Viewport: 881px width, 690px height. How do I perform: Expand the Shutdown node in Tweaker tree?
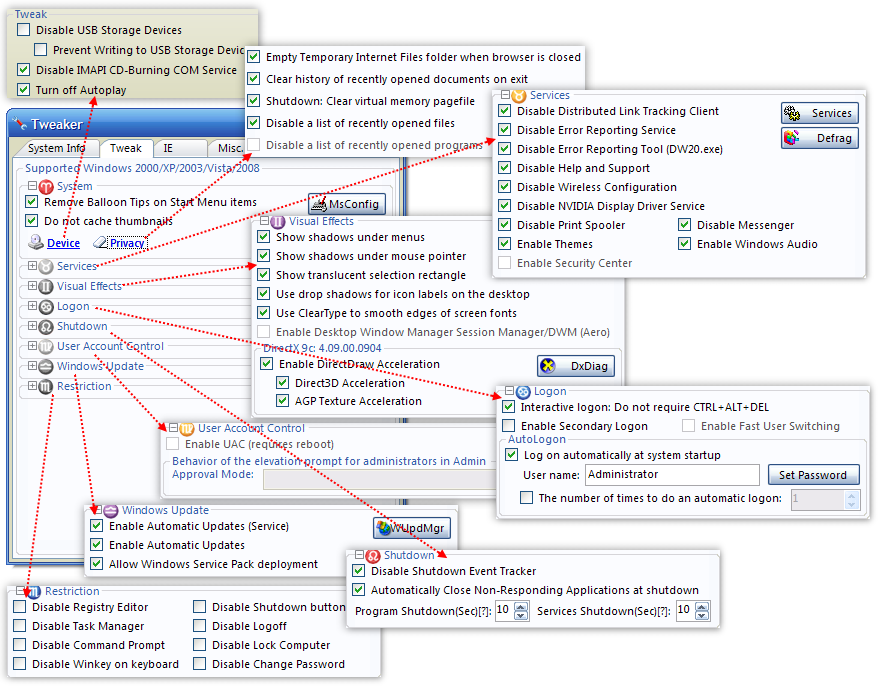[32, 325]
